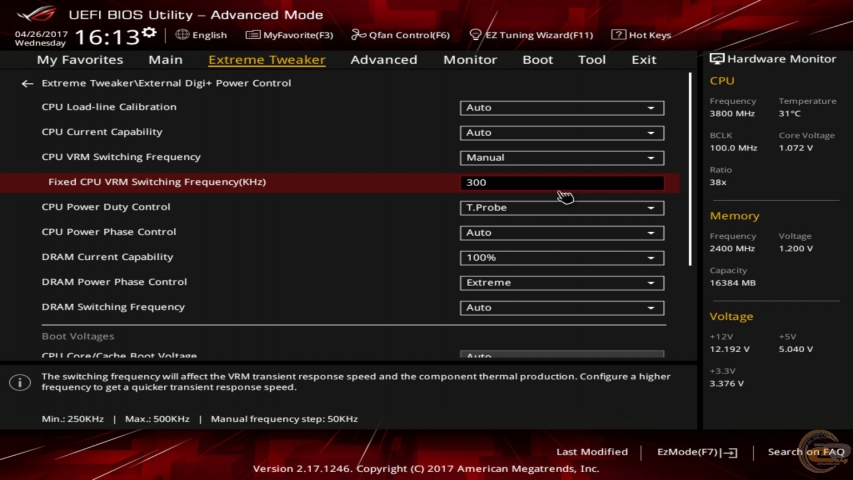Open DRAM Power Phase Control Extreme dropdown
This screenshot has height=480, width=853.
pos(561,283)
